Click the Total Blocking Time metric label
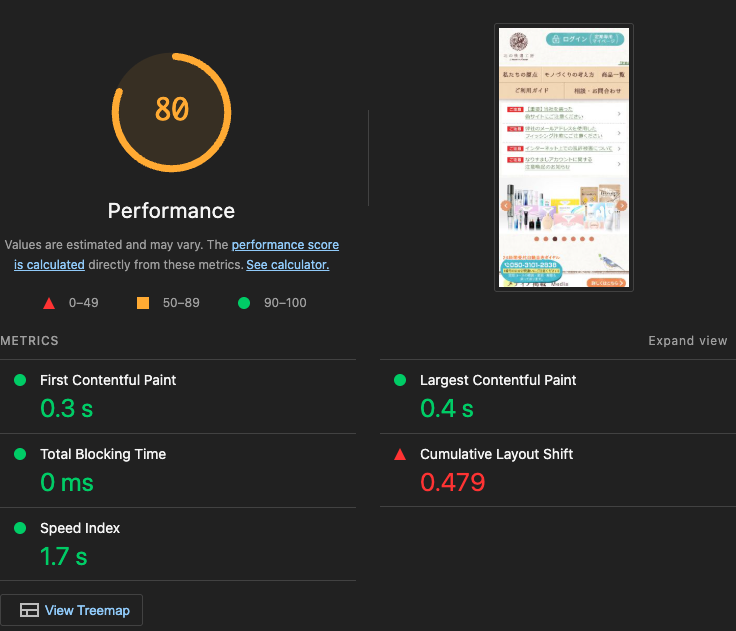This screenshot has height=631, width=736. pos(103,454)
